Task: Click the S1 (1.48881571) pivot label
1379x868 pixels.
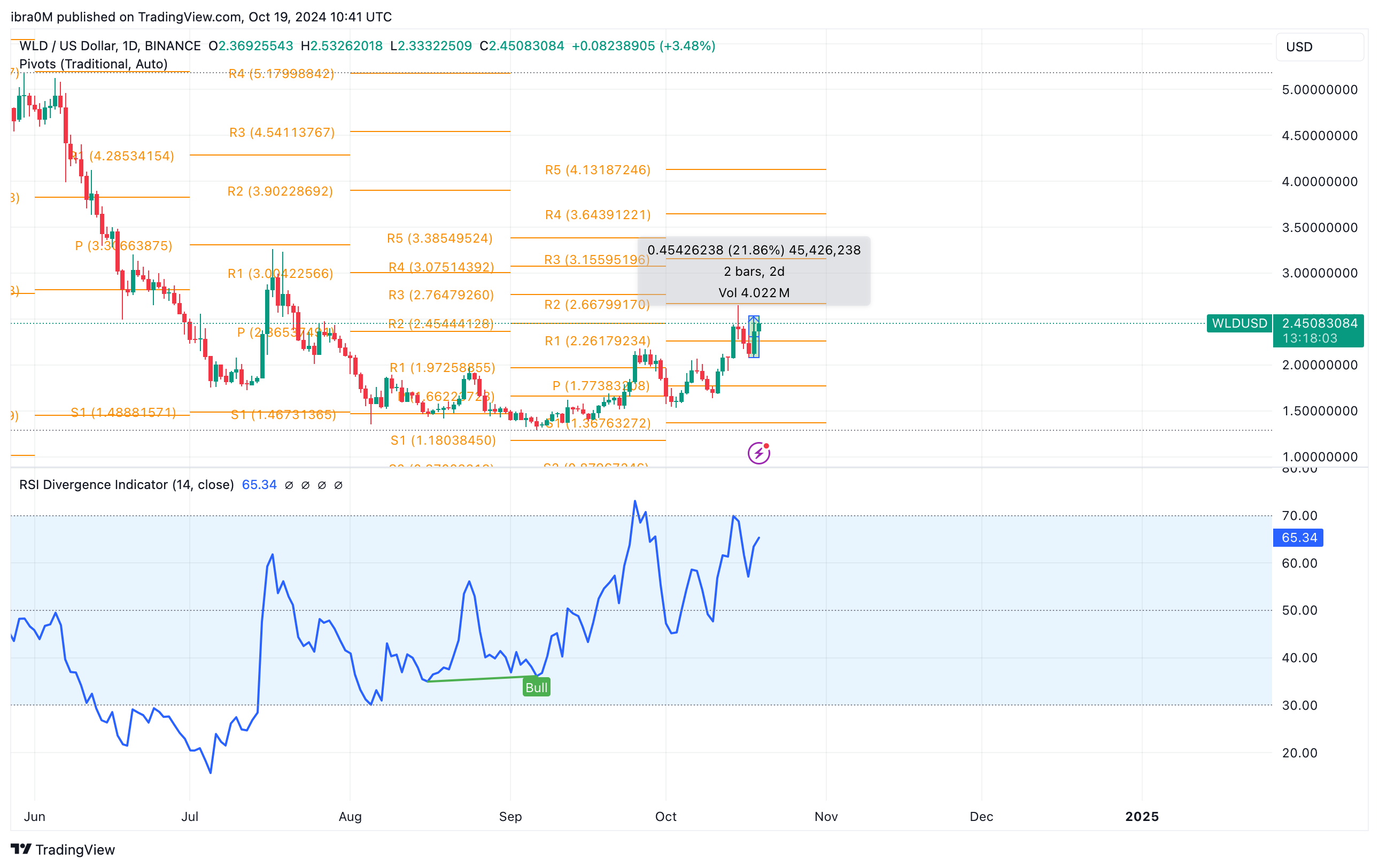Action: (x=123, y=412)
